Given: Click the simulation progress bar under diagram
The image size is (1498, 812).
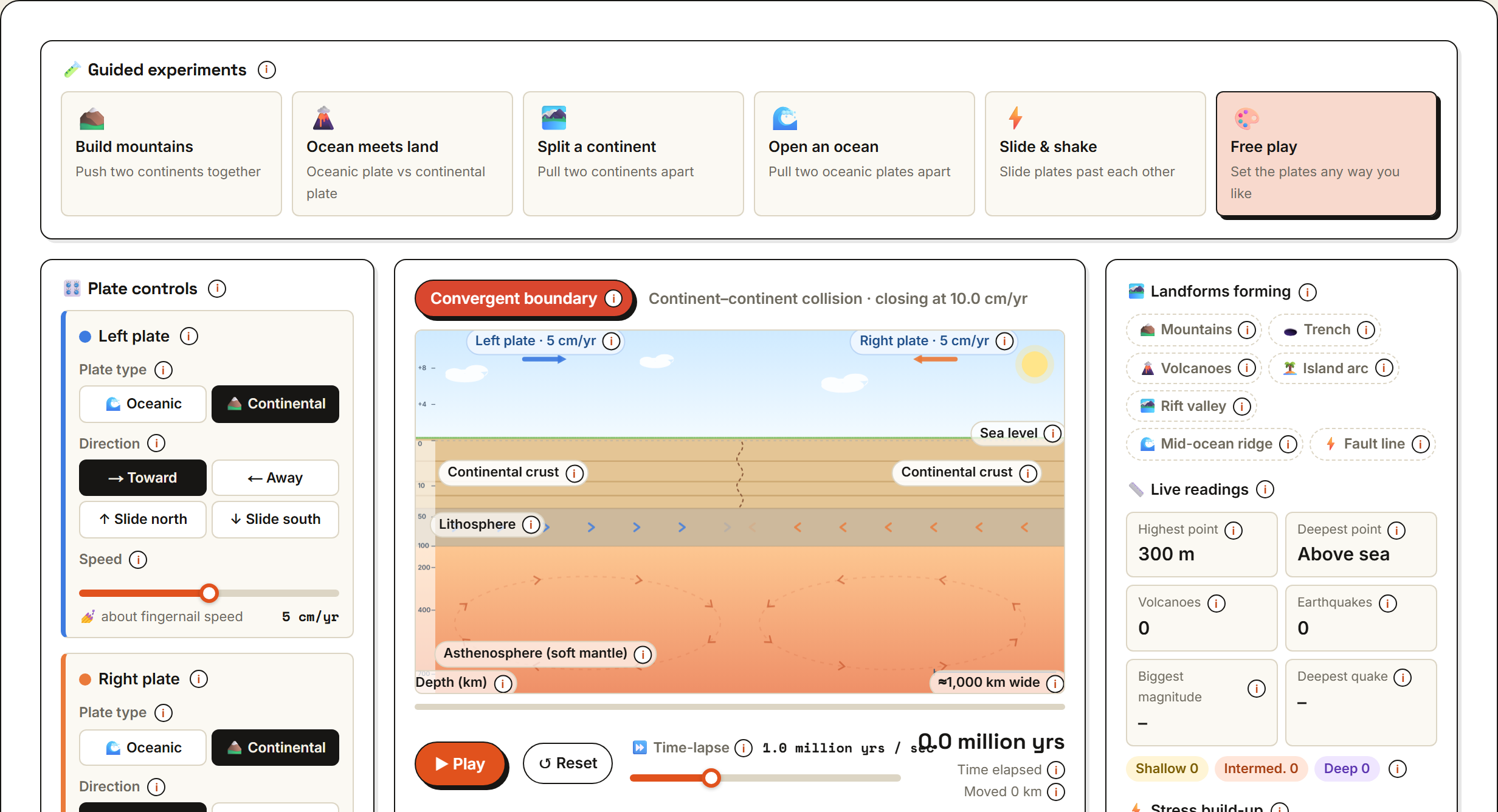Looking at the screenshot, I should pyautogui.click(x=740, y=707).
